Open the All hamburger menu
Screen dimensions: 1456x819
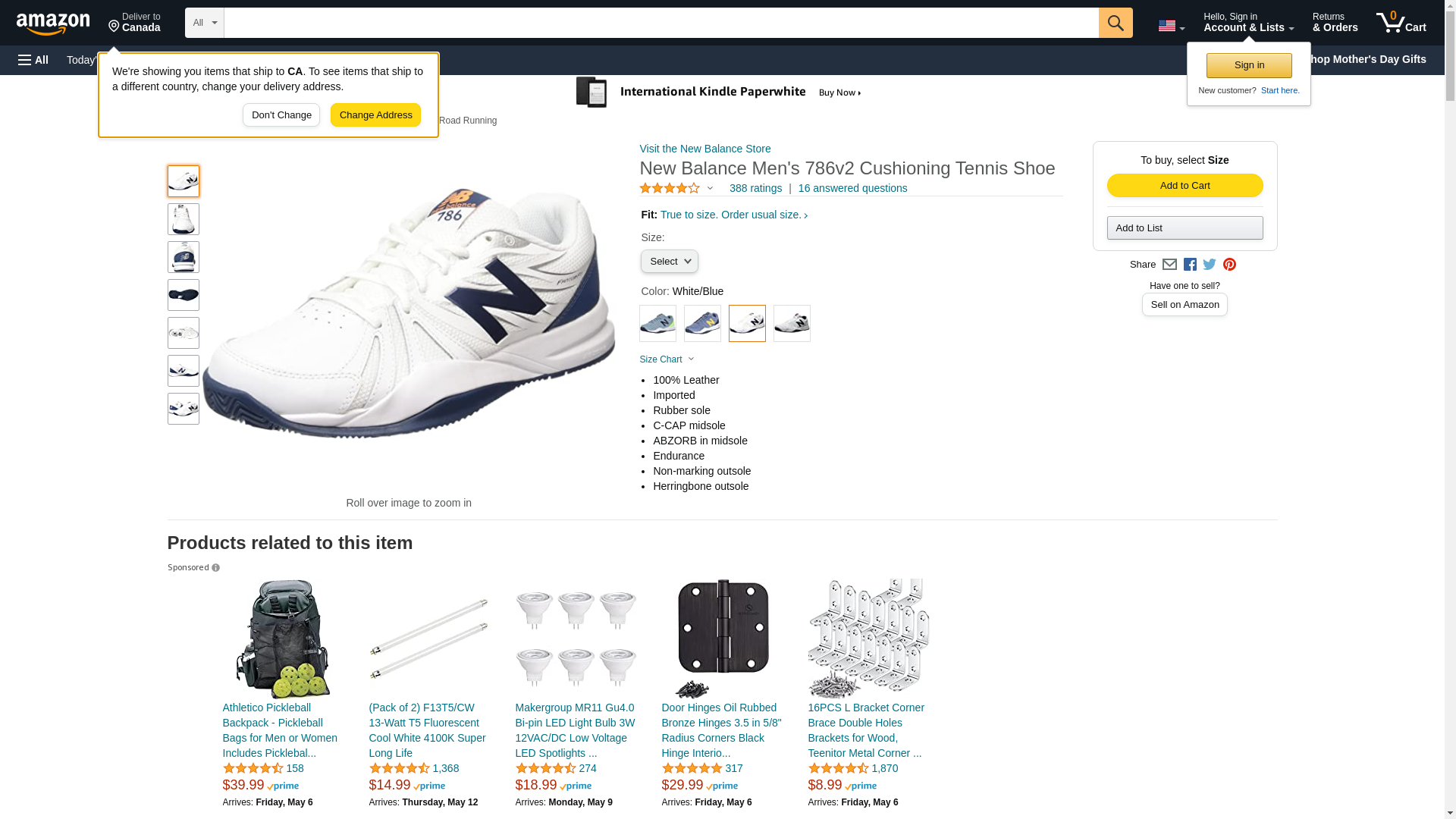click(33, 60)
